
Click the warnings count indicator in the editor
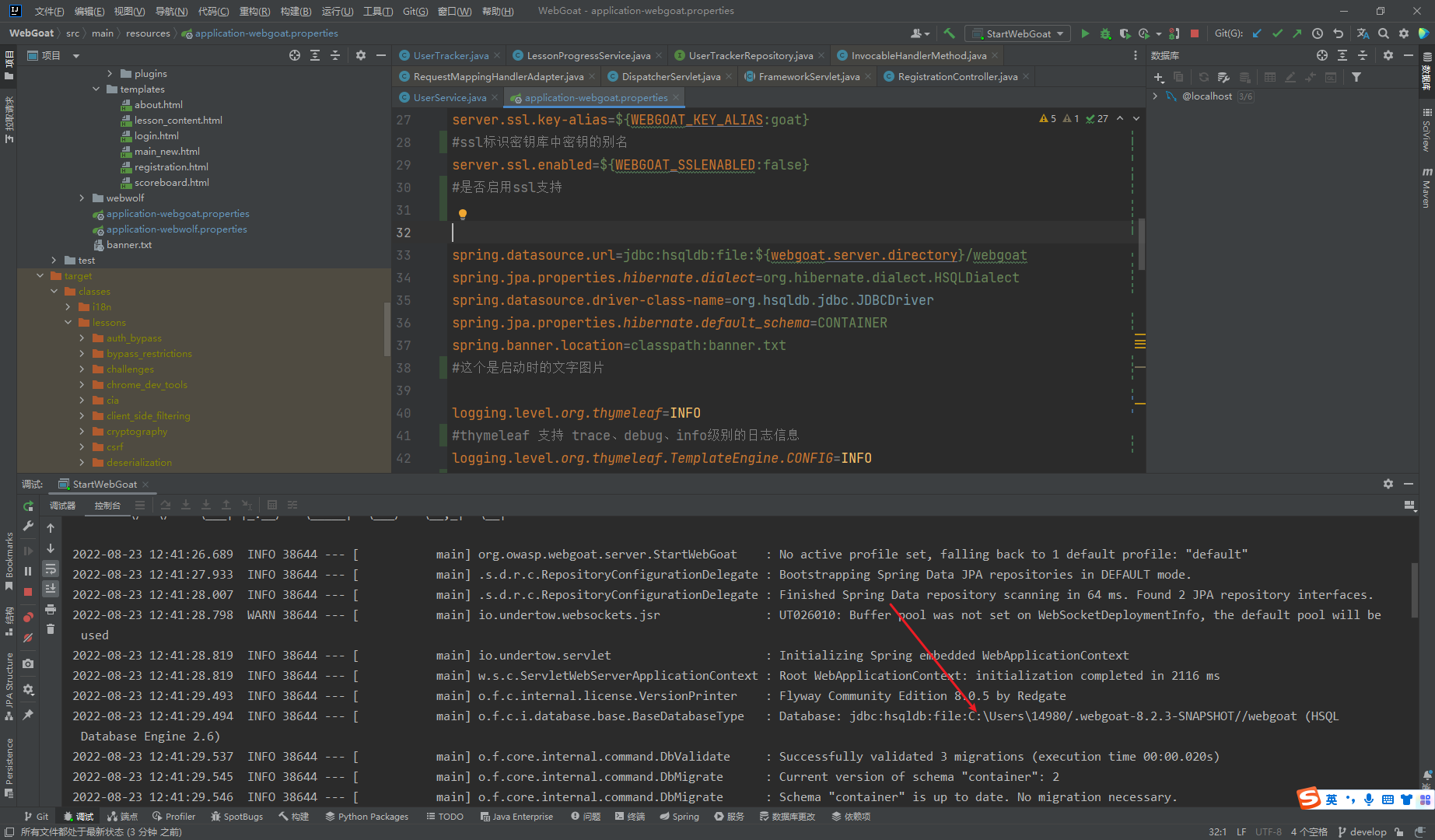pos(1048,119)
